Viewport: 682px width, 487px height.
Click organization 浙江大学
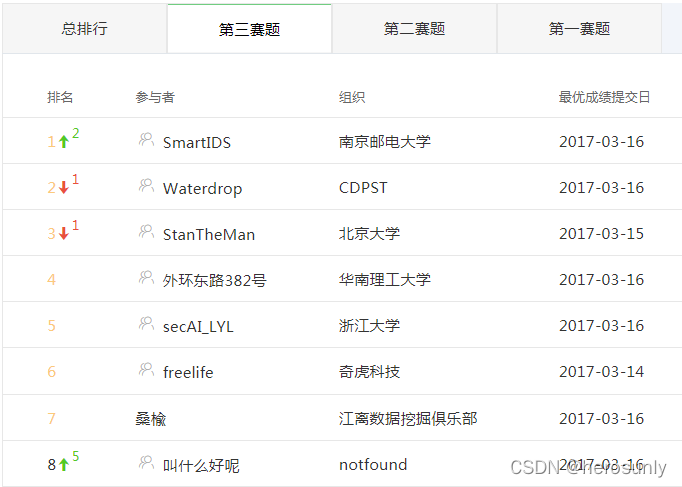[369, 326]
